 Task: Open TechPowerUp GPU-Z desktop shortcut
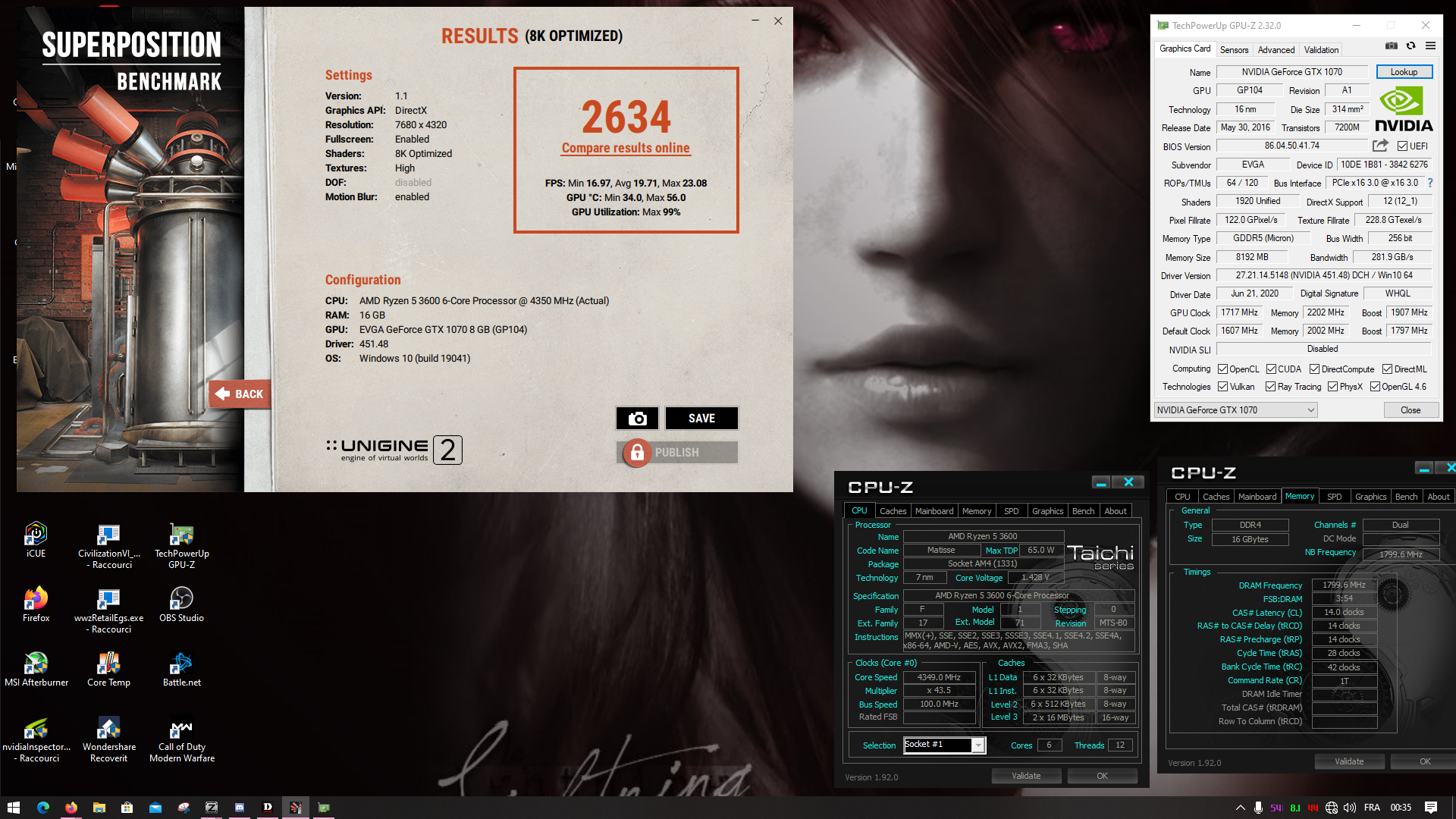coord(182,547)
